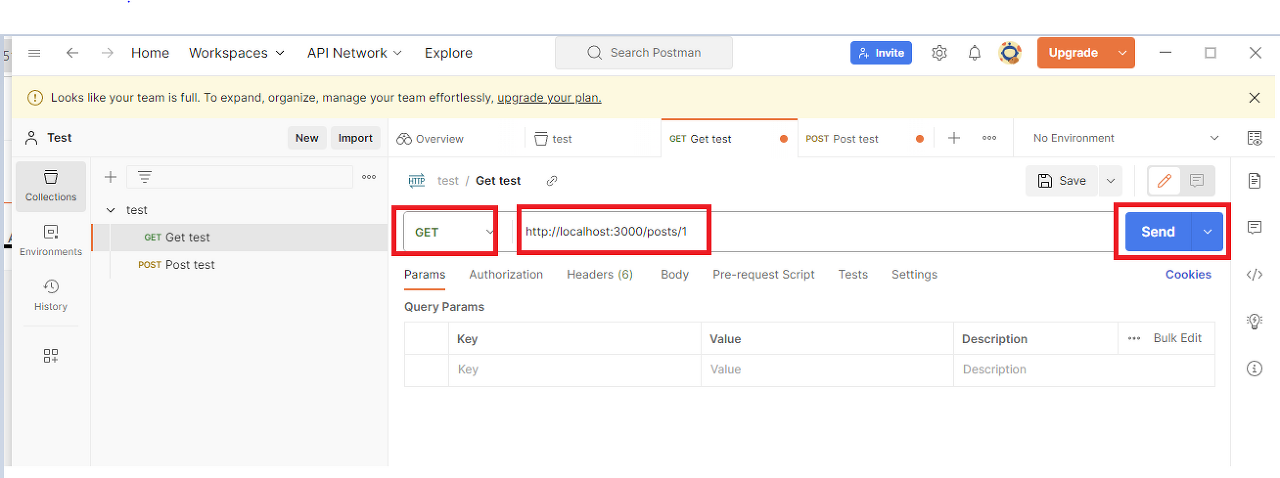Image resolution: width=1280 pixels, height=478 pixels.
Task: Open the notifications bell
Action: [974, 53]
